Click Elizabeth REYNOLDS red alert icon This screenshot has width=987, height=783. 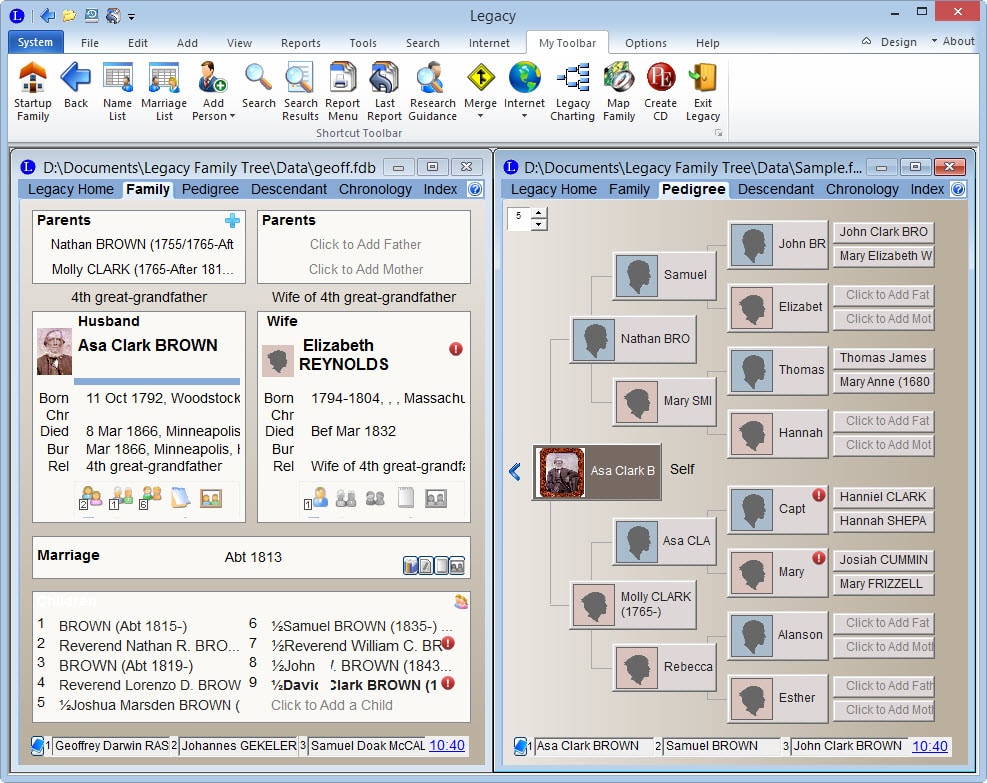point(456,349)
